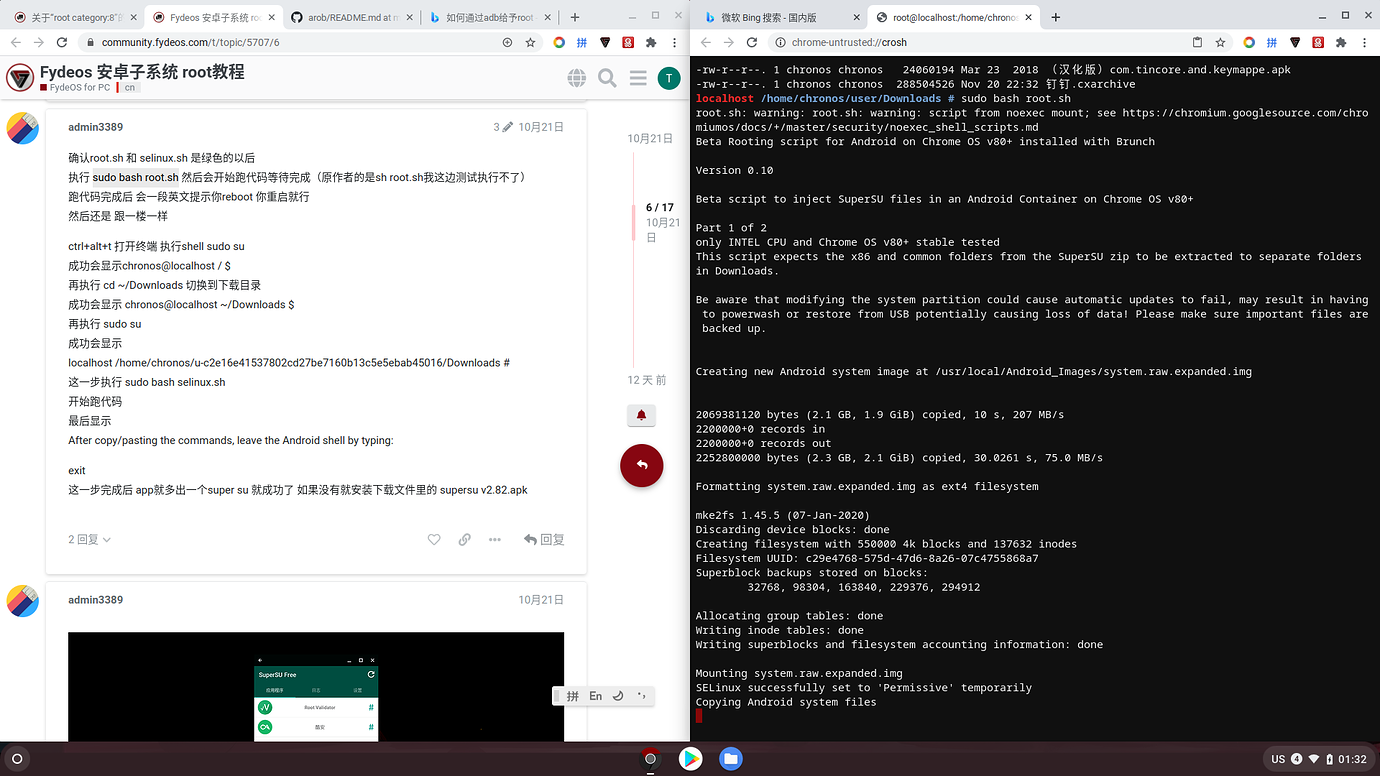Switch input method to English via En toggle
Viewport: 1380px width, 776px height.
point(595,695)
